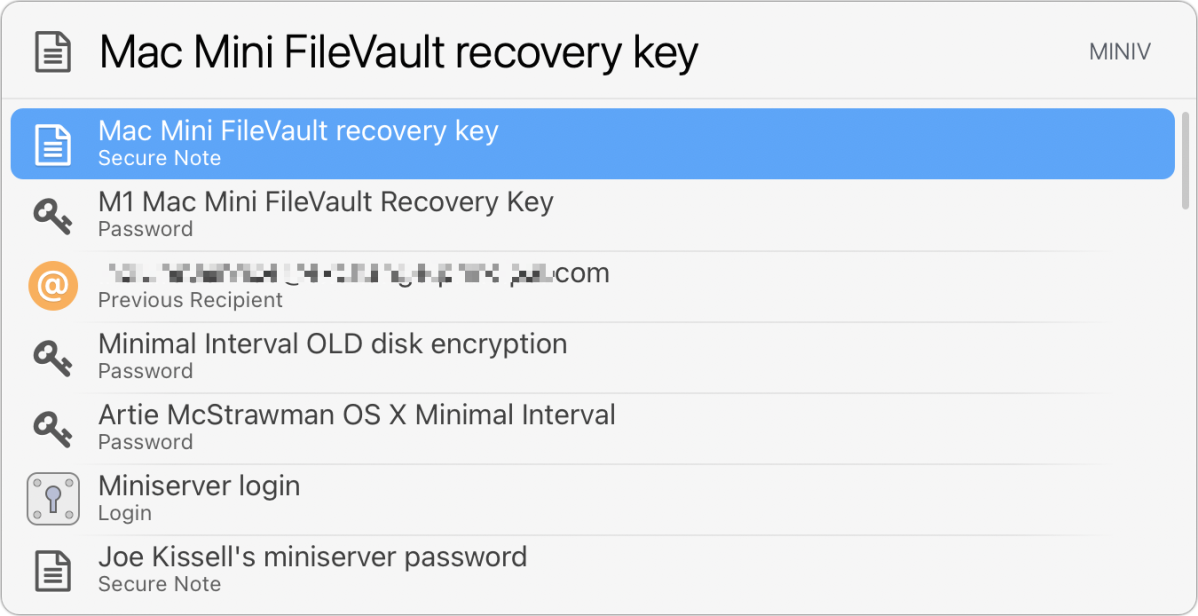This screenshot has height=616, width=1198.
Task: Click the orange @ Previous Recipient icon
Action: 53,286
